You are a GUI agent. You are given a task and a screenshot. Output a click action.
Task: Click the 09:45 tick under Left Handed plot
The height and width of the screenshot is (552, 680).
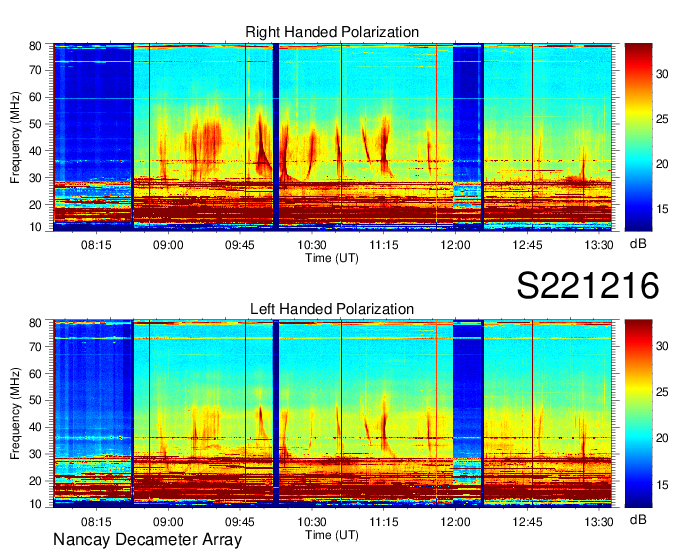pos(240,522)
